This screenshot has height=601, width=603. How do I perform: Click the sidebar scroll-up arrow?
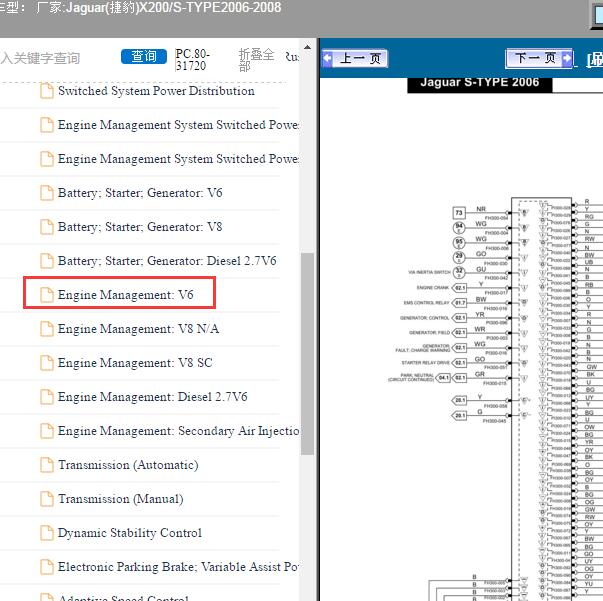[x=307, y=47]
